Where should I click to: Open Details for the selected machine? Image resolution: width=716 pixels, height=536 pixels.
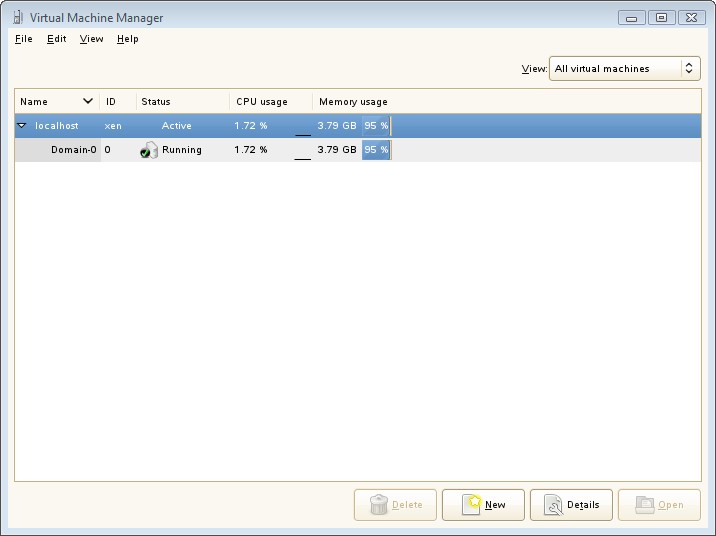(571, 505)
